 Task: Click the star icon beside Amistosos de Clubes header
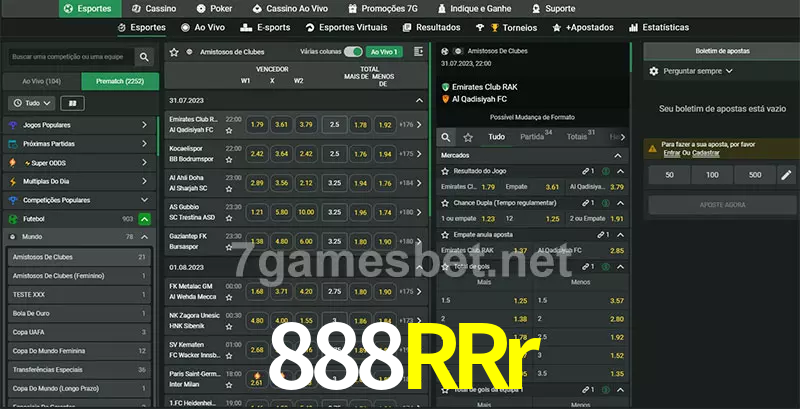coord(174,51)
